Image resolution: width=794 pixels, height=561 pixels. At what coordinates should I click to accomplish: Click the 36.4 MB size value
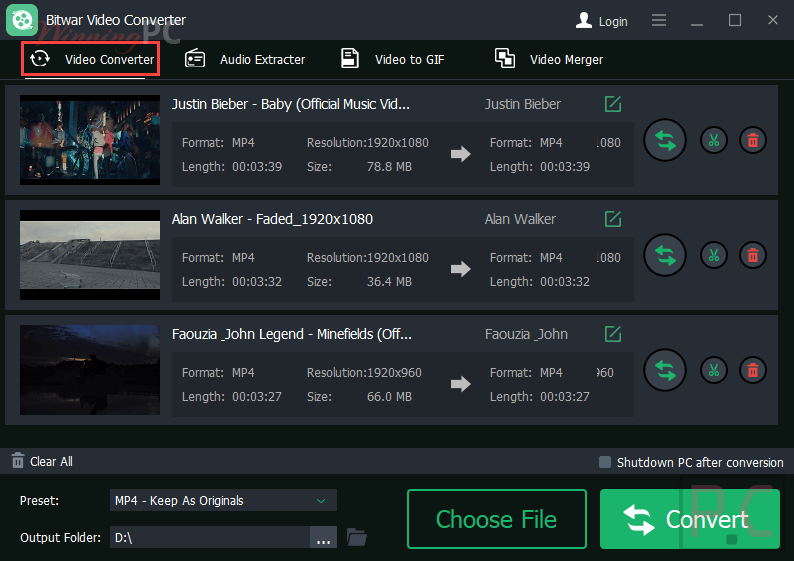389,282
